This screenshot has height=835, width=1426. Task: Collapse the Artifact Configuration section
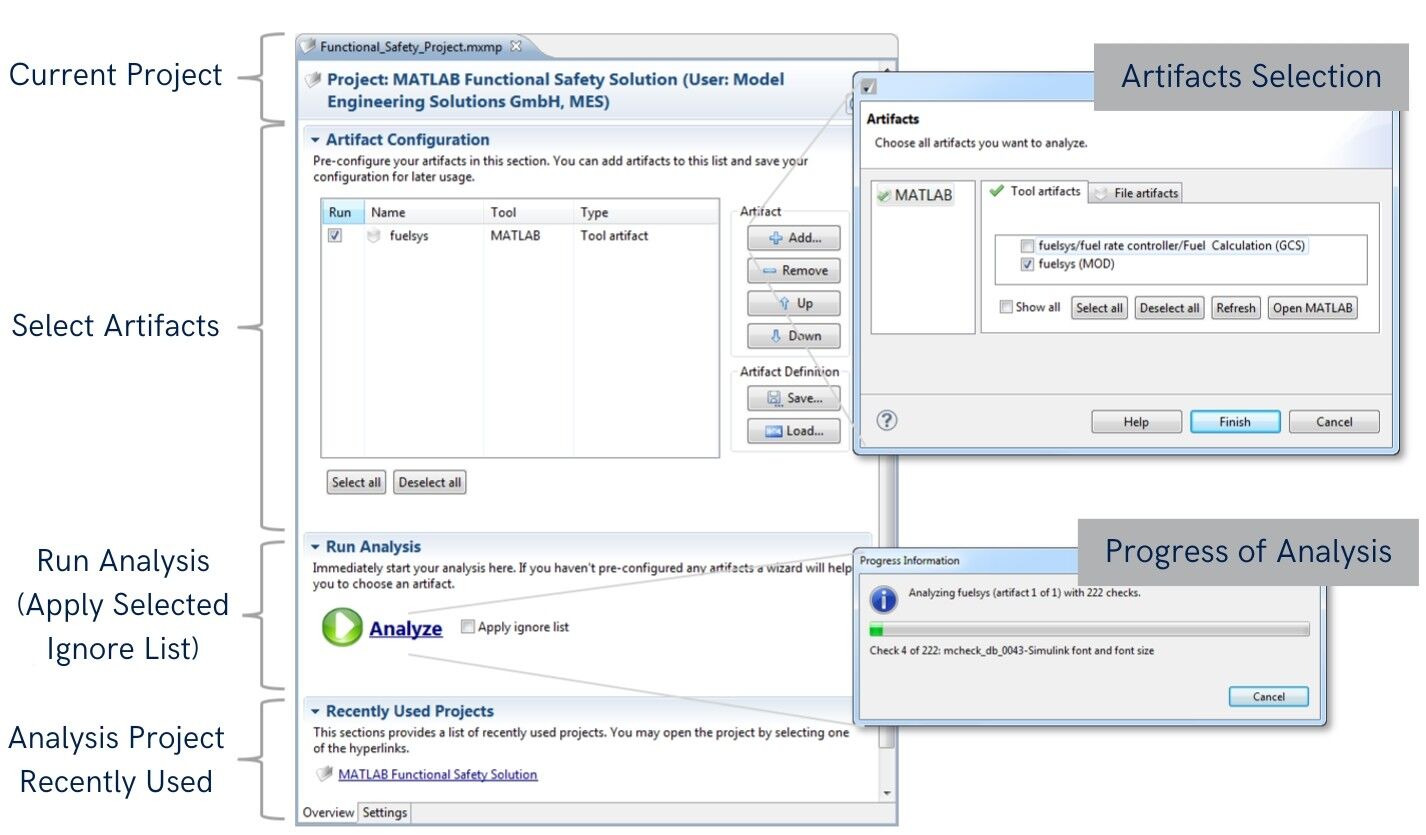click(x=315, y=140)
